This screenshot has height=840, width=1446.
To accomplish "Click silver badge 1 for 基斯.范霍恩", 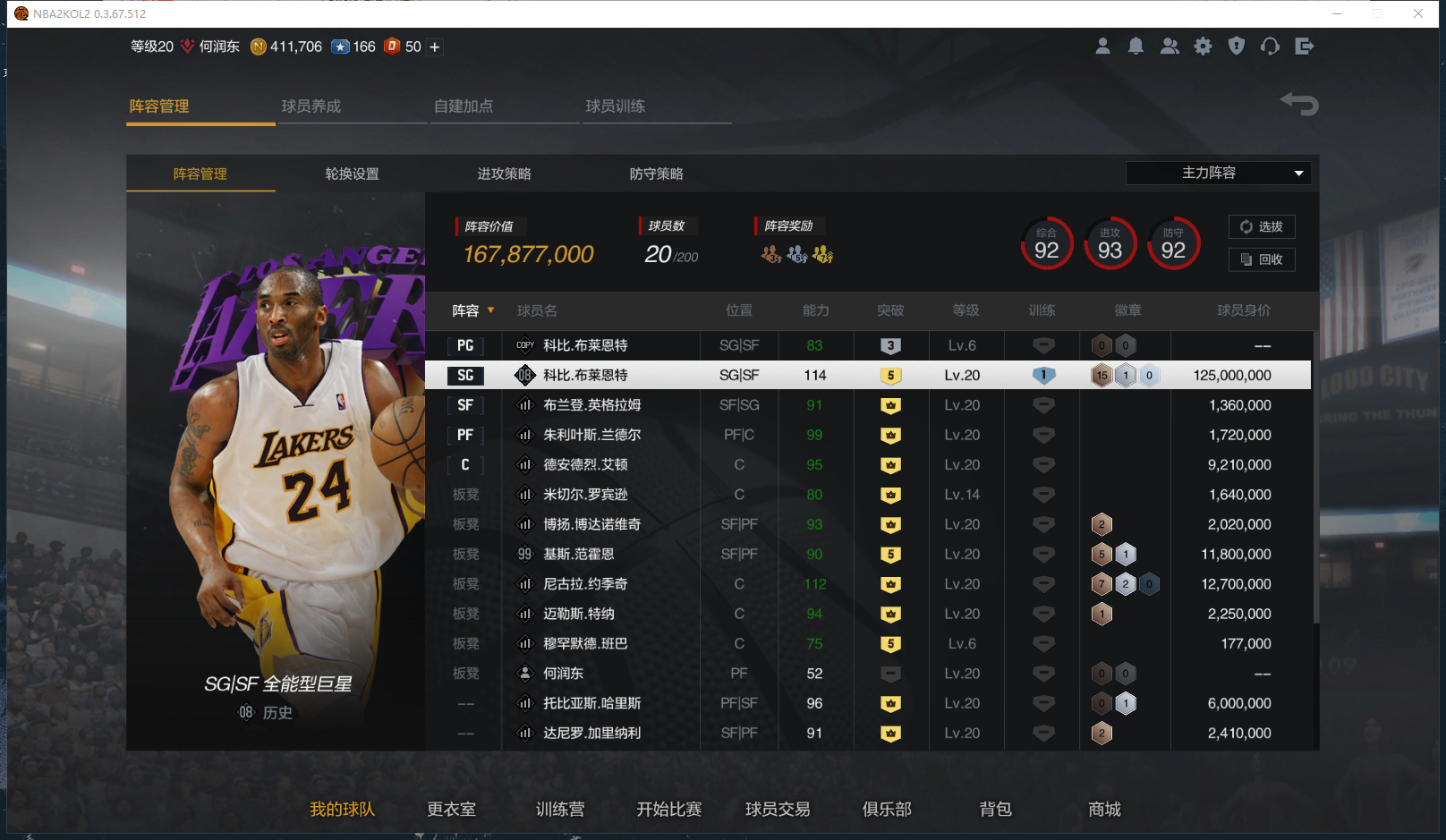I will click(1126, 555).
